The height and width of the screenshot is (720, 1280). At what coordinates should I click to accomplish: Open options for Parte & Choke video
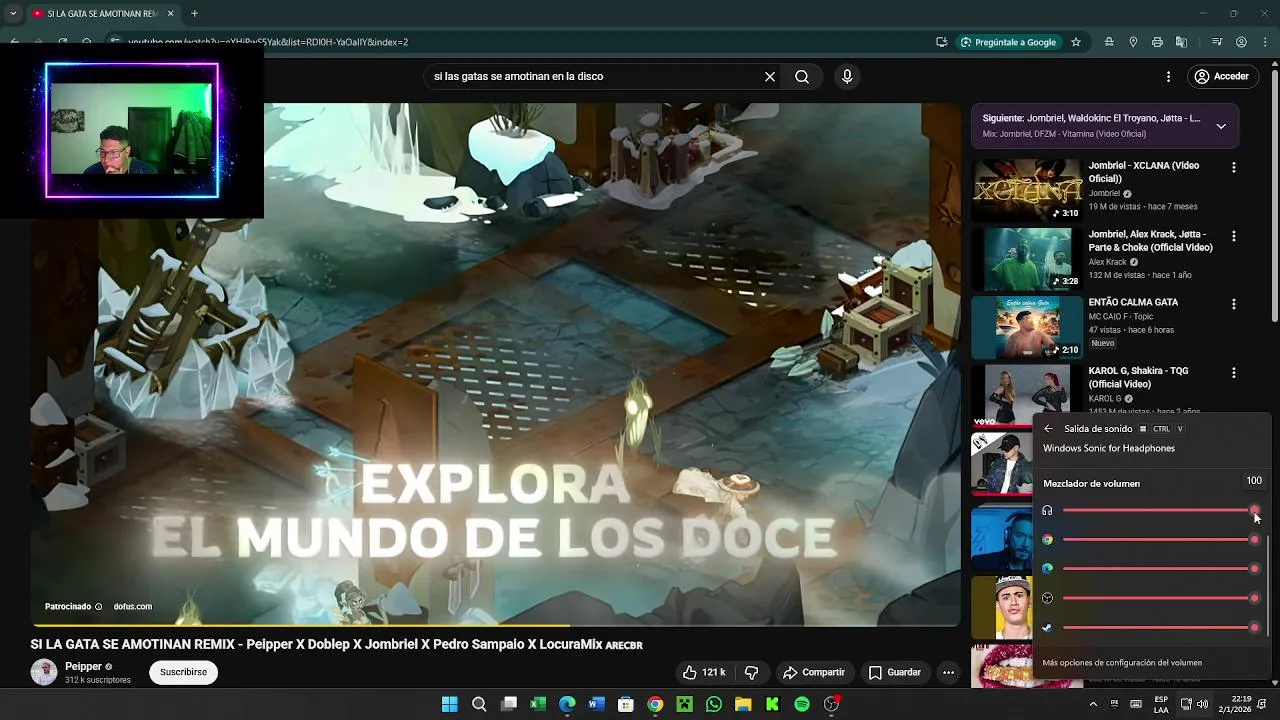[x=1234, y=236]
